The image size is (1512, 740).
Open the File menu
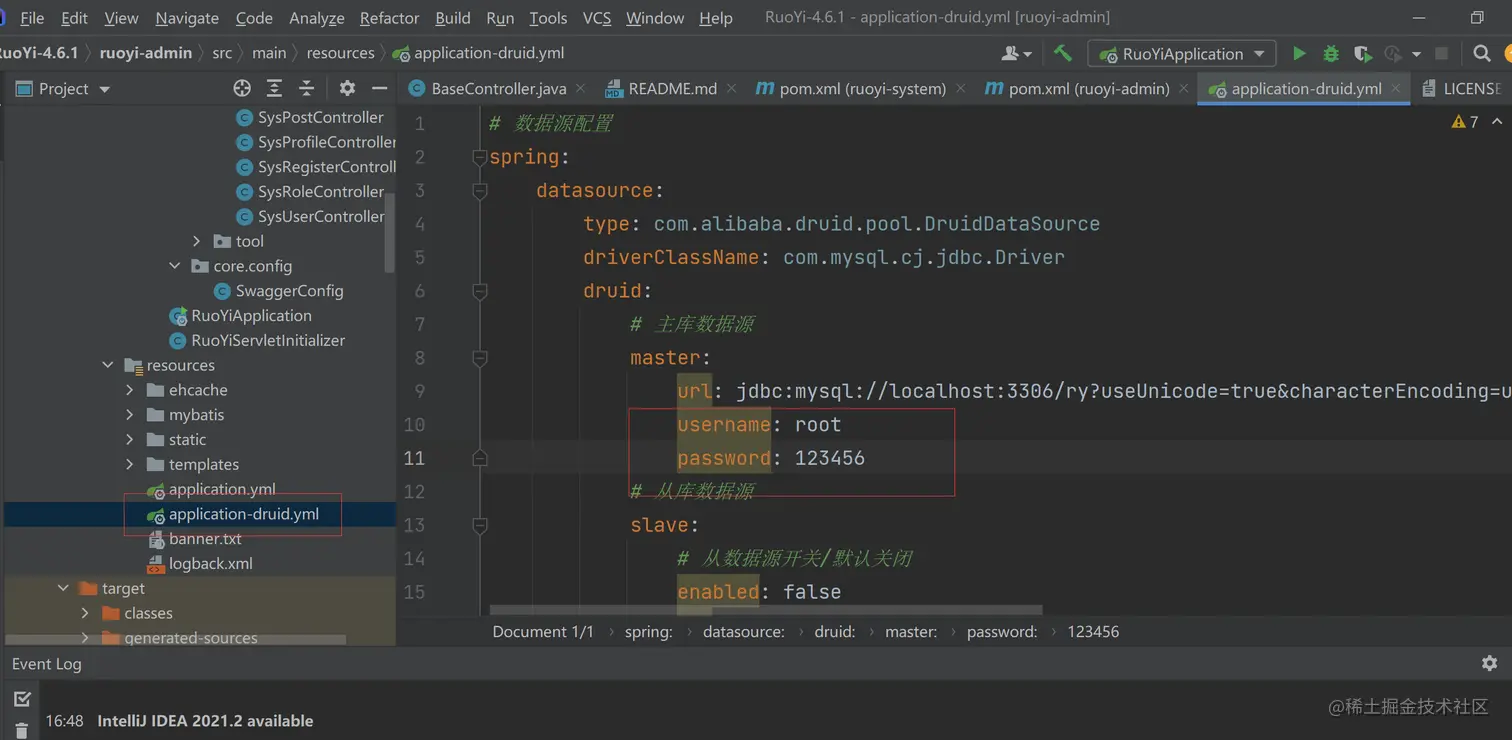32,18
